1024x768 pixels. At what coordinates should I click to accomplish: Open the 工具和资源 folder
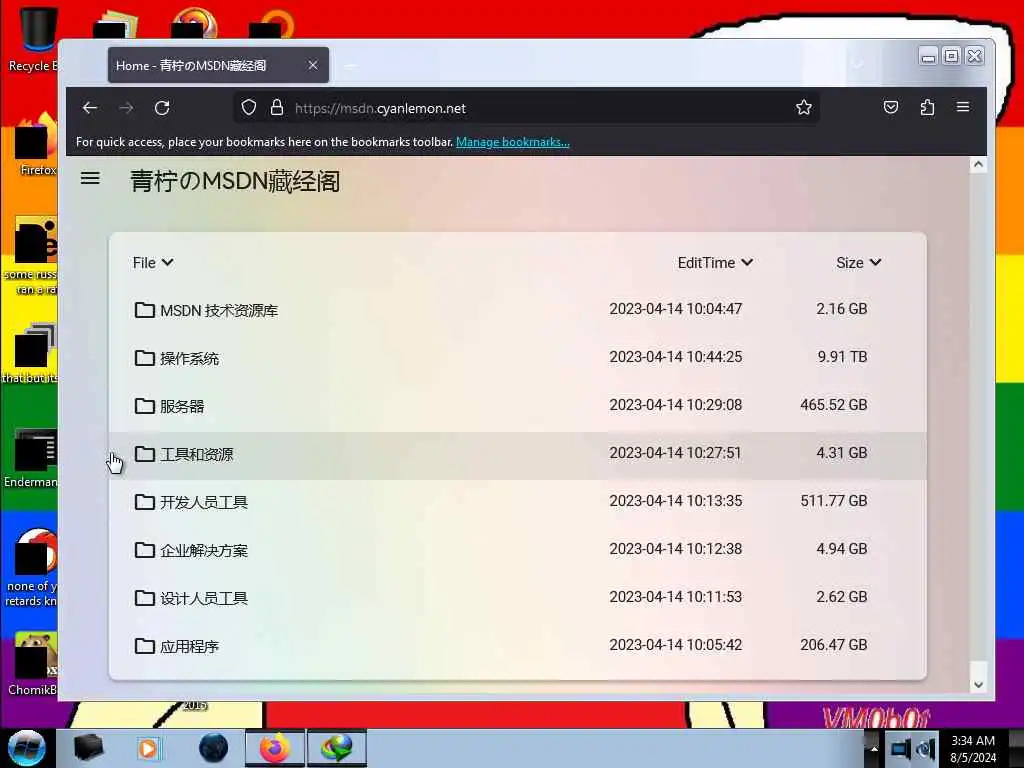click(x=517, y=454)
